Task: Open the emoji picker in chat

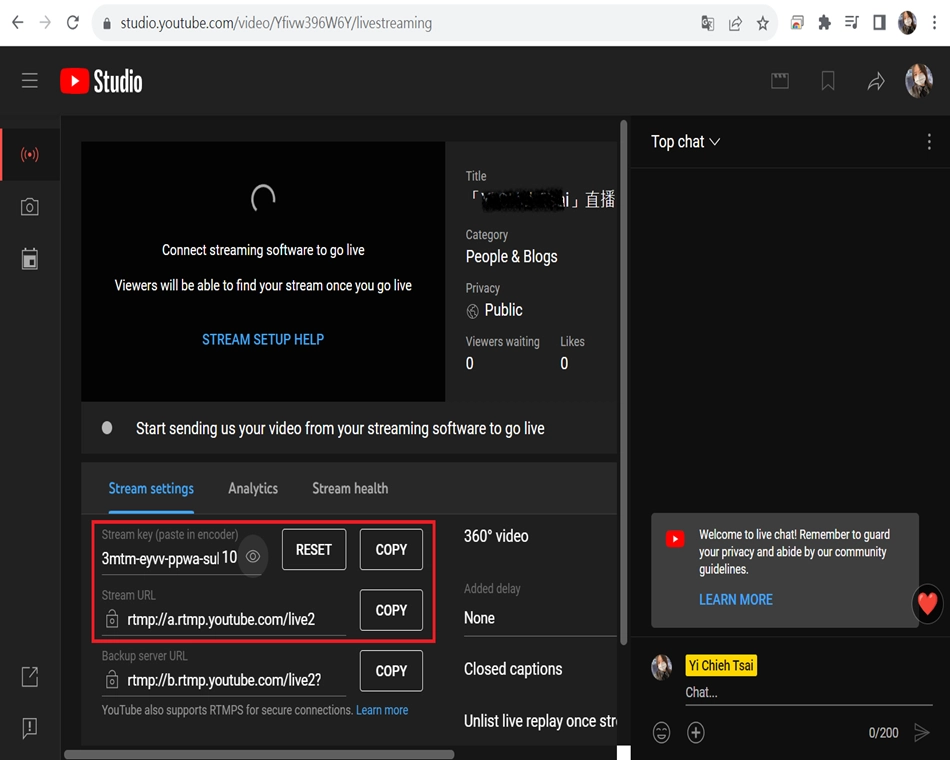Action: 661,732
